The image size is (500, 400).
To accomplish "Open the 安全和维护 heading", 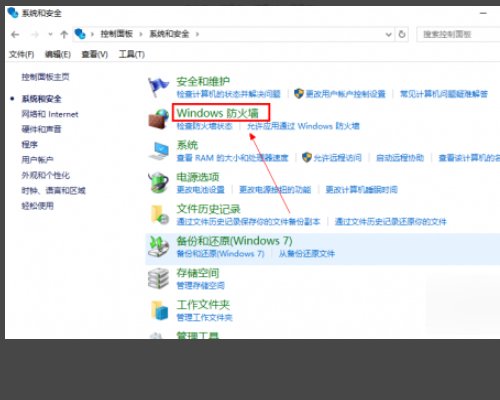I will click(x=203, y=81).
